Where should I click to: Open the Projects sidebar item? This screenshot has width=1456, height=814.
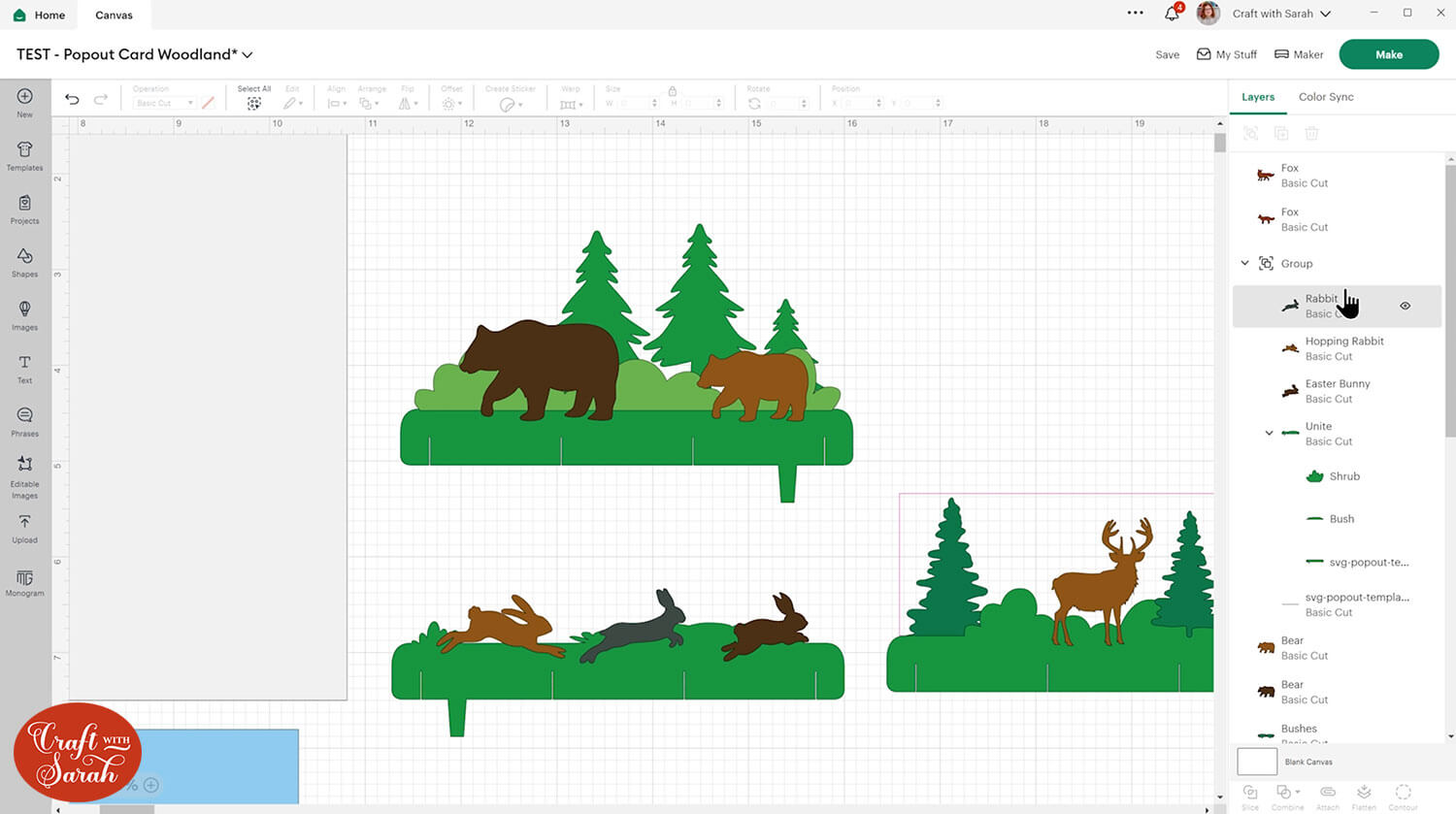[24, 208]
